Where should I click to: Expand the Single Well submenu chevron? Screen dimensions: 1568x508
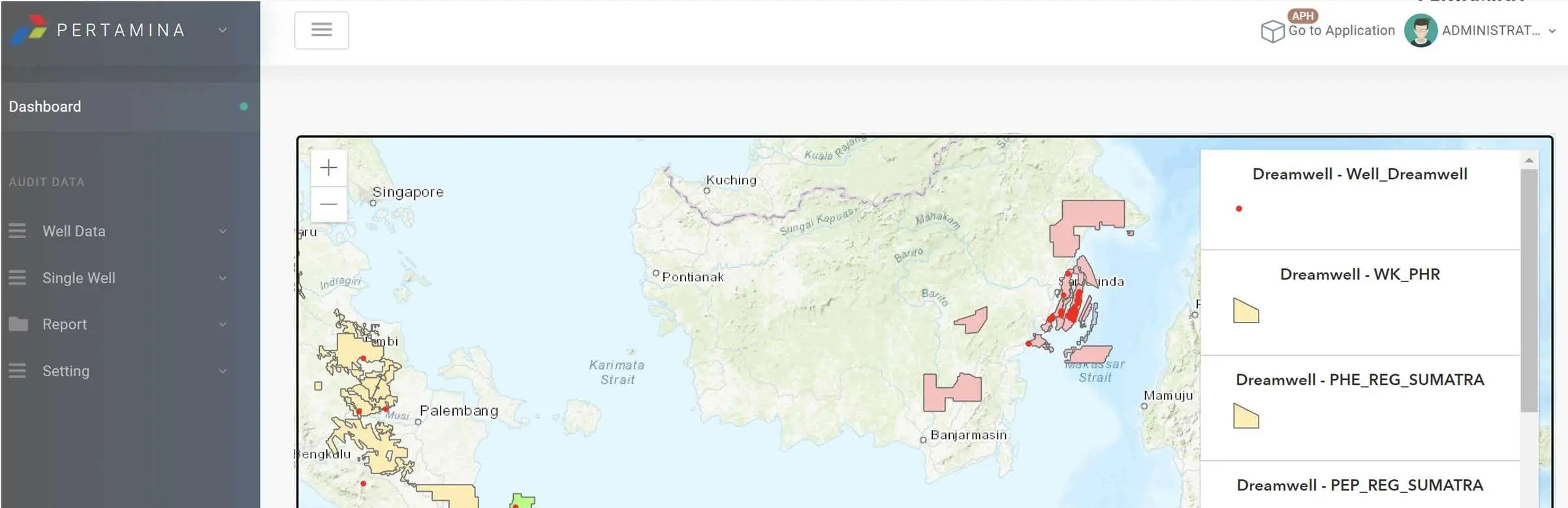(x=223, y=278)
